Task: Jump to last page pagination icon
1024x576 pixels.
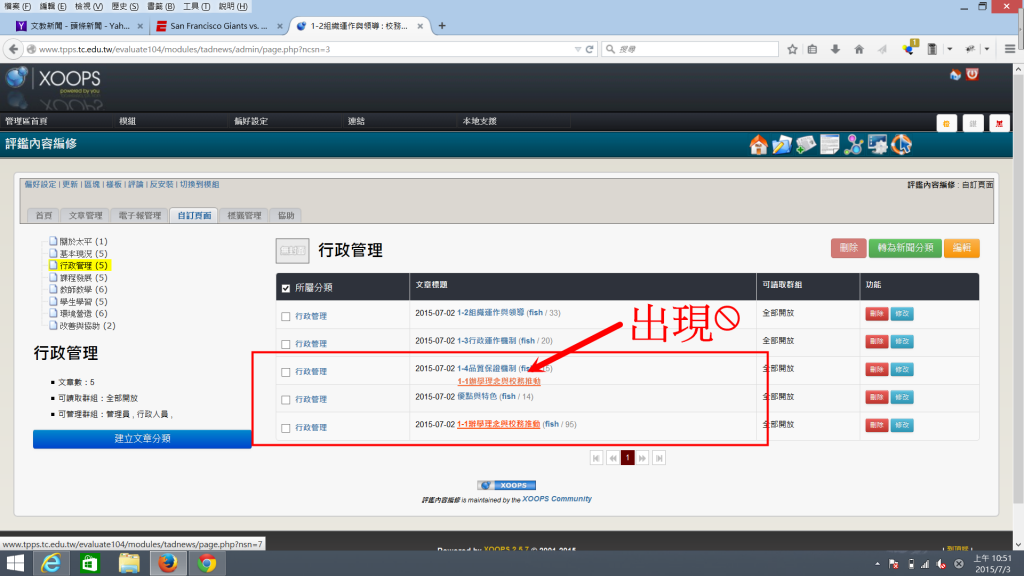Action: tap(659, 457)
